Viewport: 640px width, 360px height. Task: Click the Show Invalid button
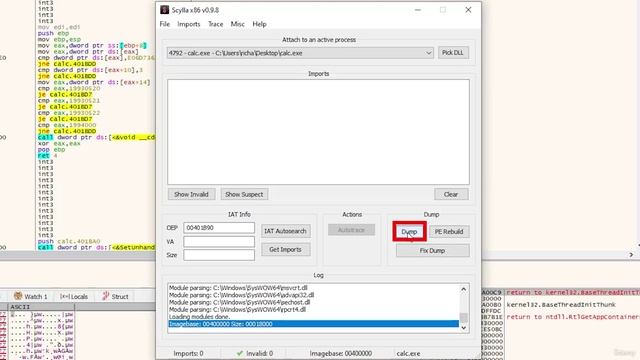191,194
